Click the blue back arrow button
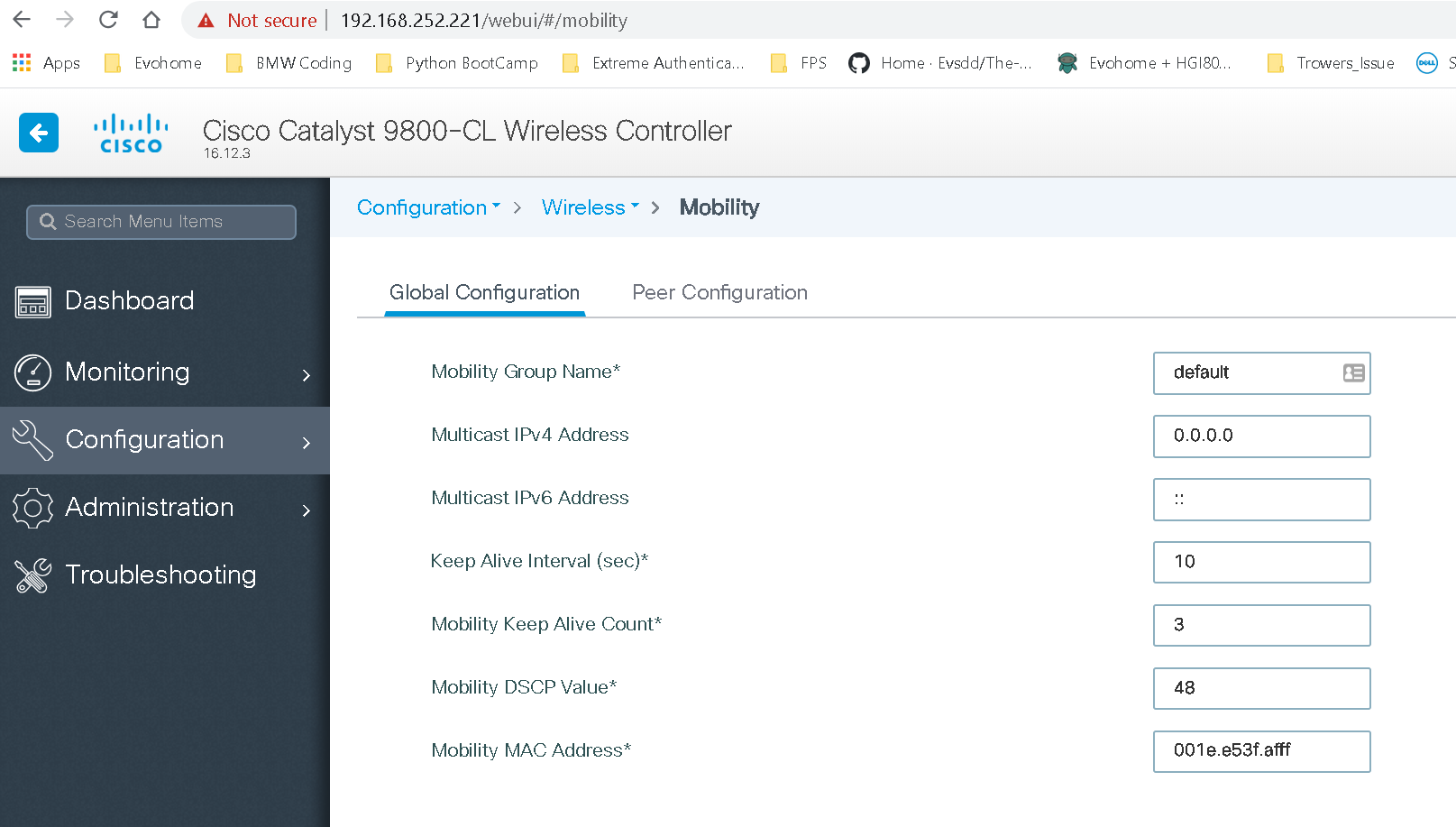 [x=39, y=133]
